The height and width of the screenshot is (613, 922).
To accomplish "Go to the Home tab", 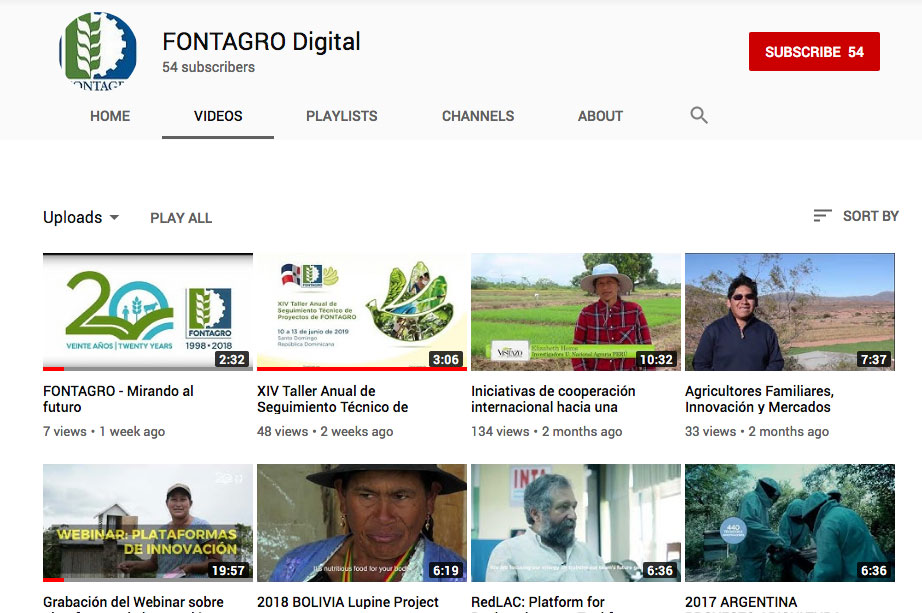I will [110, 116].
